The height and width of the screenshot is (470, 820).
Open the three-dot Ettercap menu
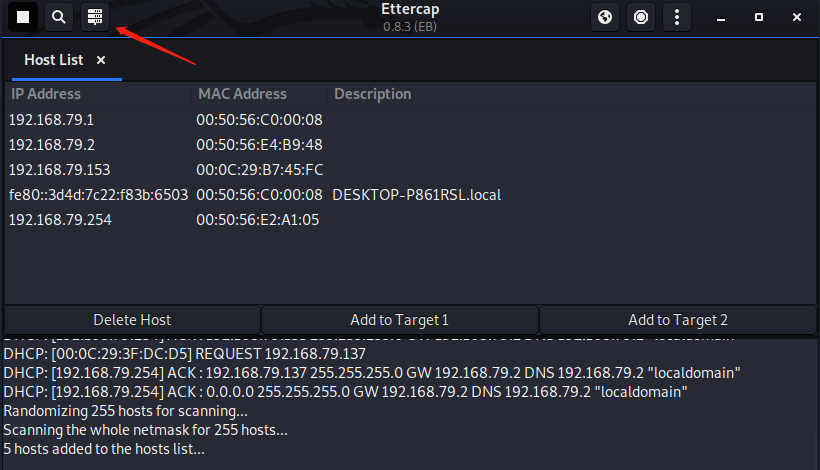[x=678, y=17]
